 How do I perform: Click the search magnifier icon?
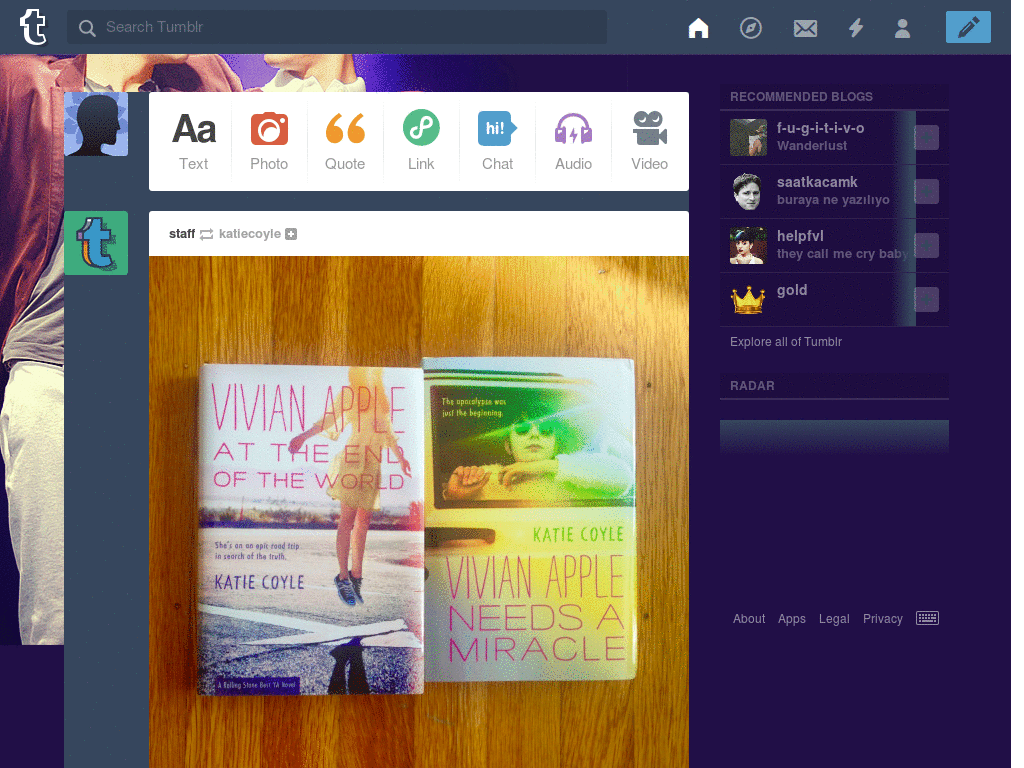click(x=87, y=27)
